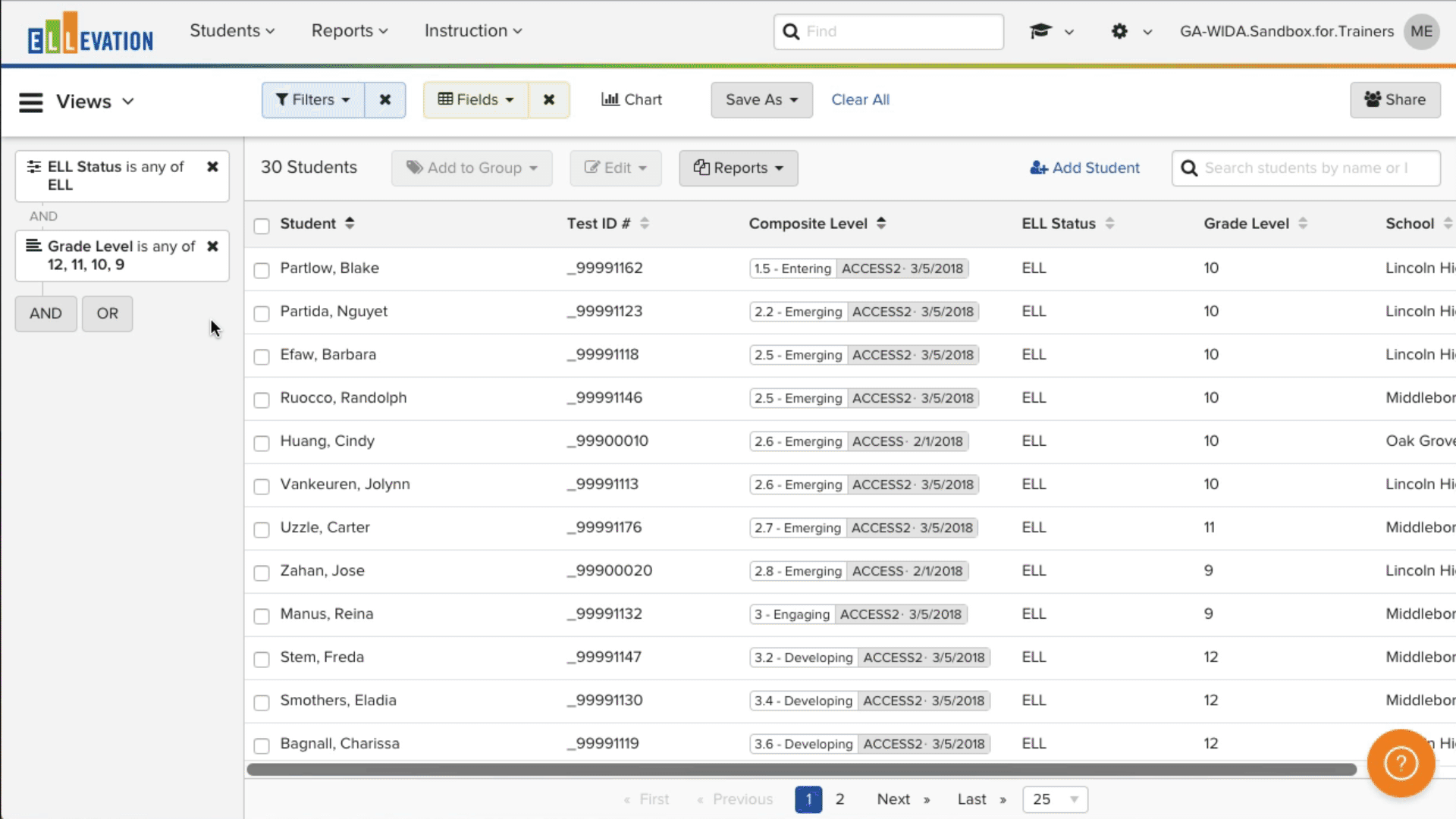Select the checkbox for Partida, Nguyet
Screen dimensions: 1456x819
262,313
